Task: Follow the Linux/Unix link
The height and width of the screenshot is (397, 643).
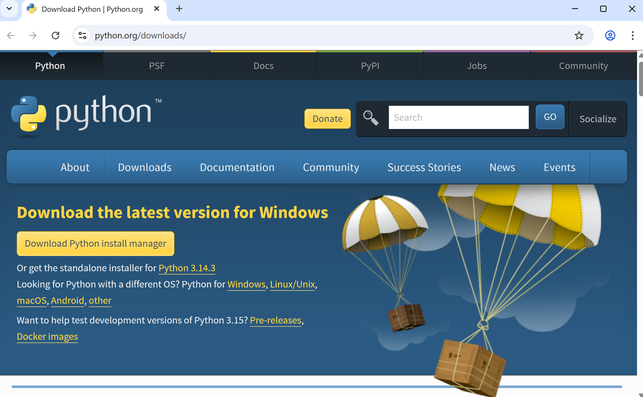Action: tap(292, 285)
